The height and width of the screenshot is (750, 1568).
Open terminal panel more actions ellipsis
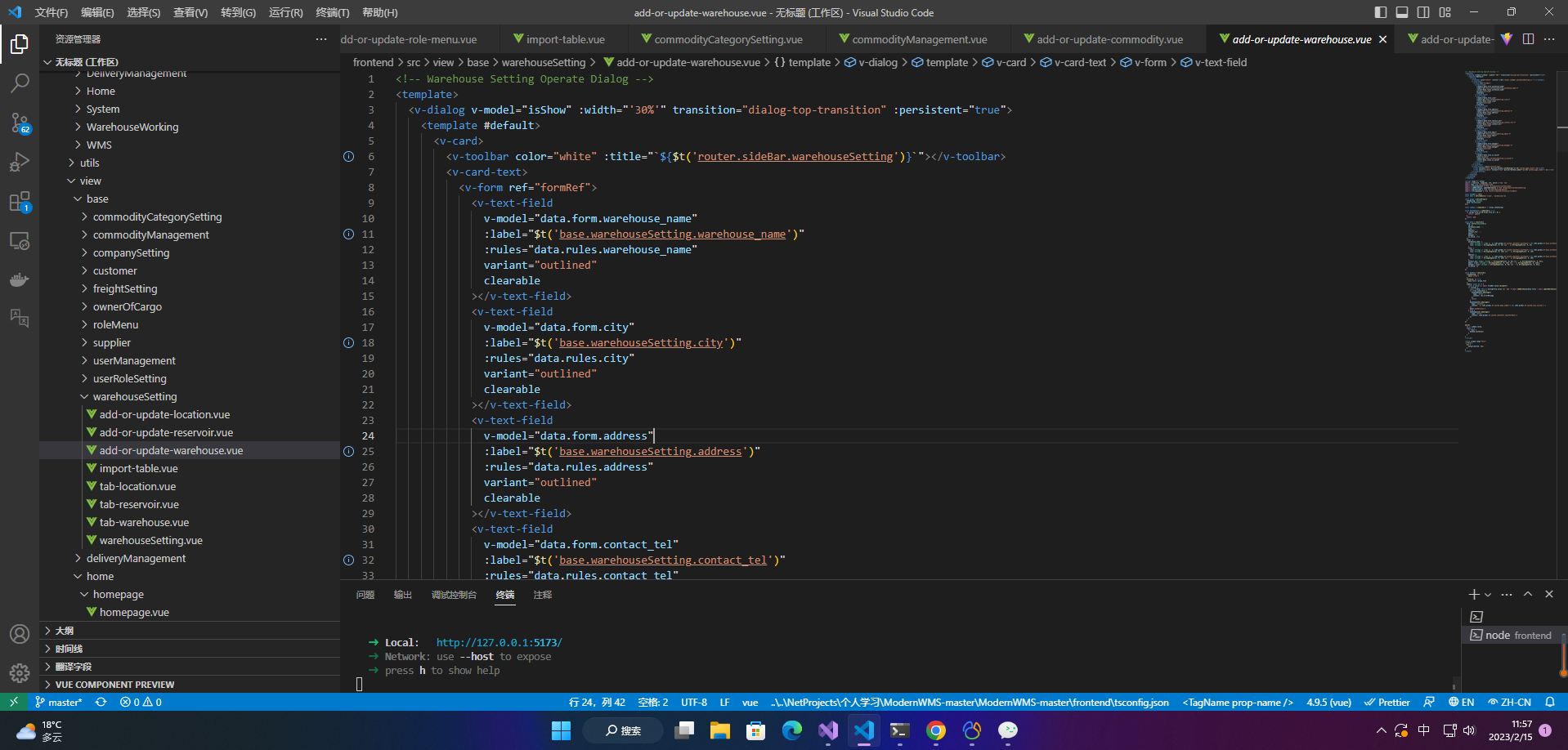click(1507, 594)
